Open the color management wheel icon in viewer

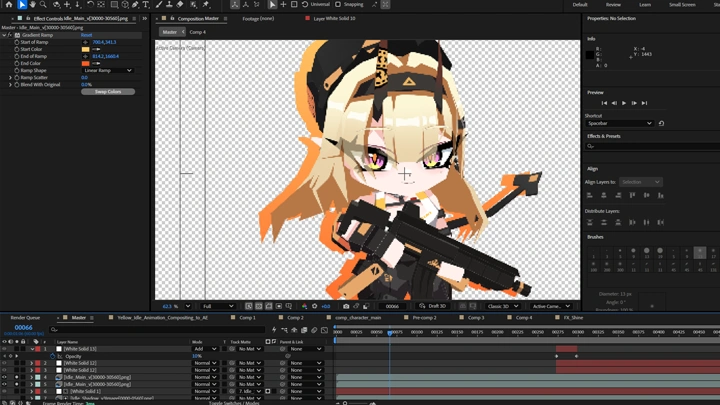[x=304, y=306]
